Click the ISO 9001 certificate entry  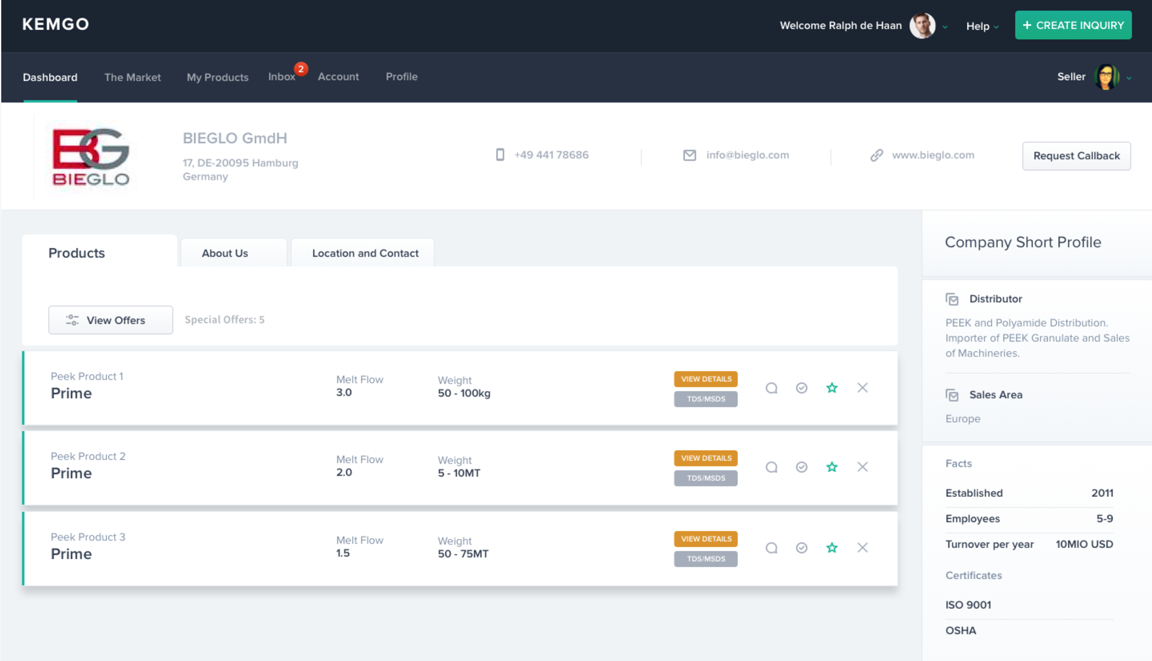coord(968,605)
